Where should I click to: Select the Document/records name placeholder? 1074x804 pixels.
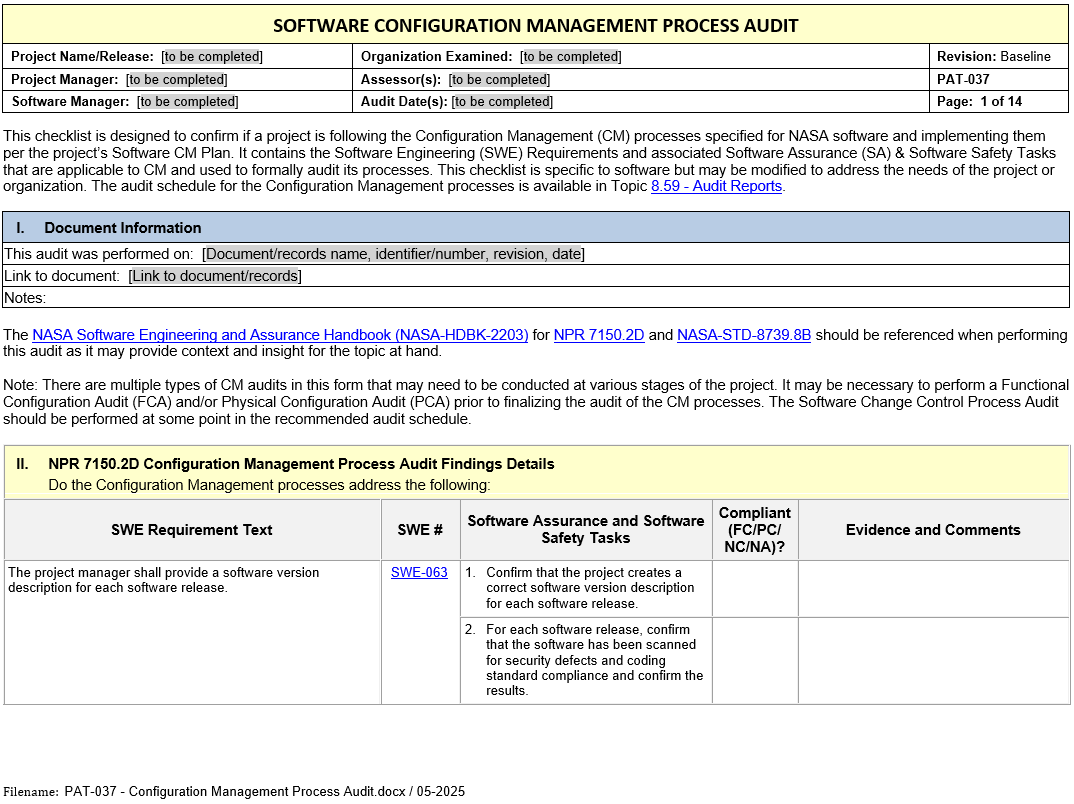point(393,254)
